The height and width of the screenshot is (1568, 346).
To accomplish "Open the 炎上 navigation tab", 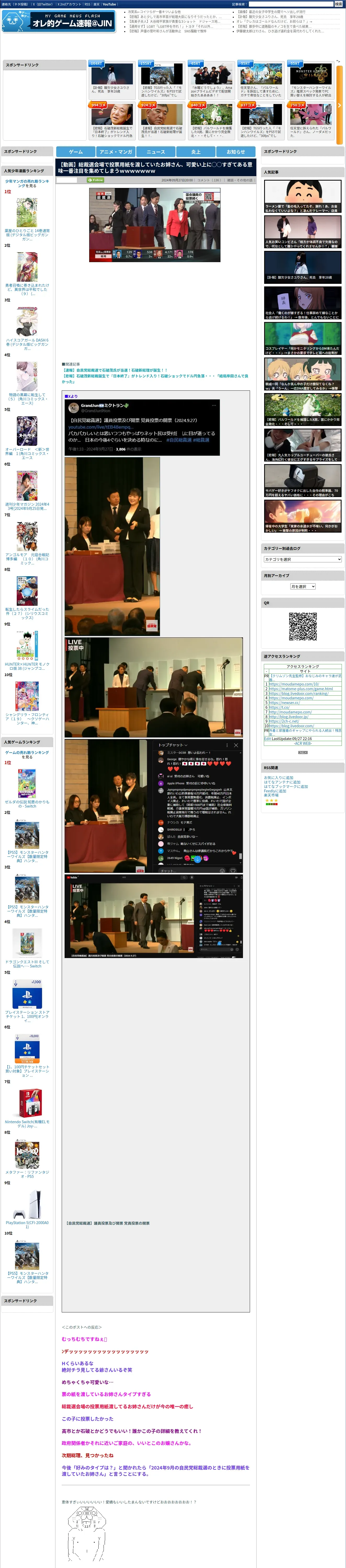I will [196, 152].
